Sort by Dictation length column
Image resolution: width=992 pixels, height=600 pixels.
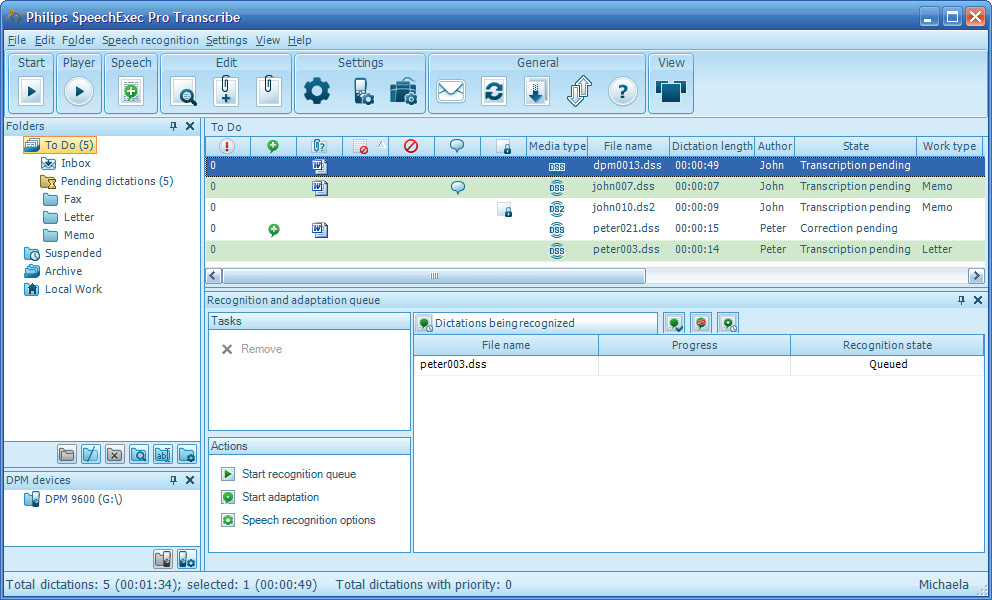pos(712,146)
